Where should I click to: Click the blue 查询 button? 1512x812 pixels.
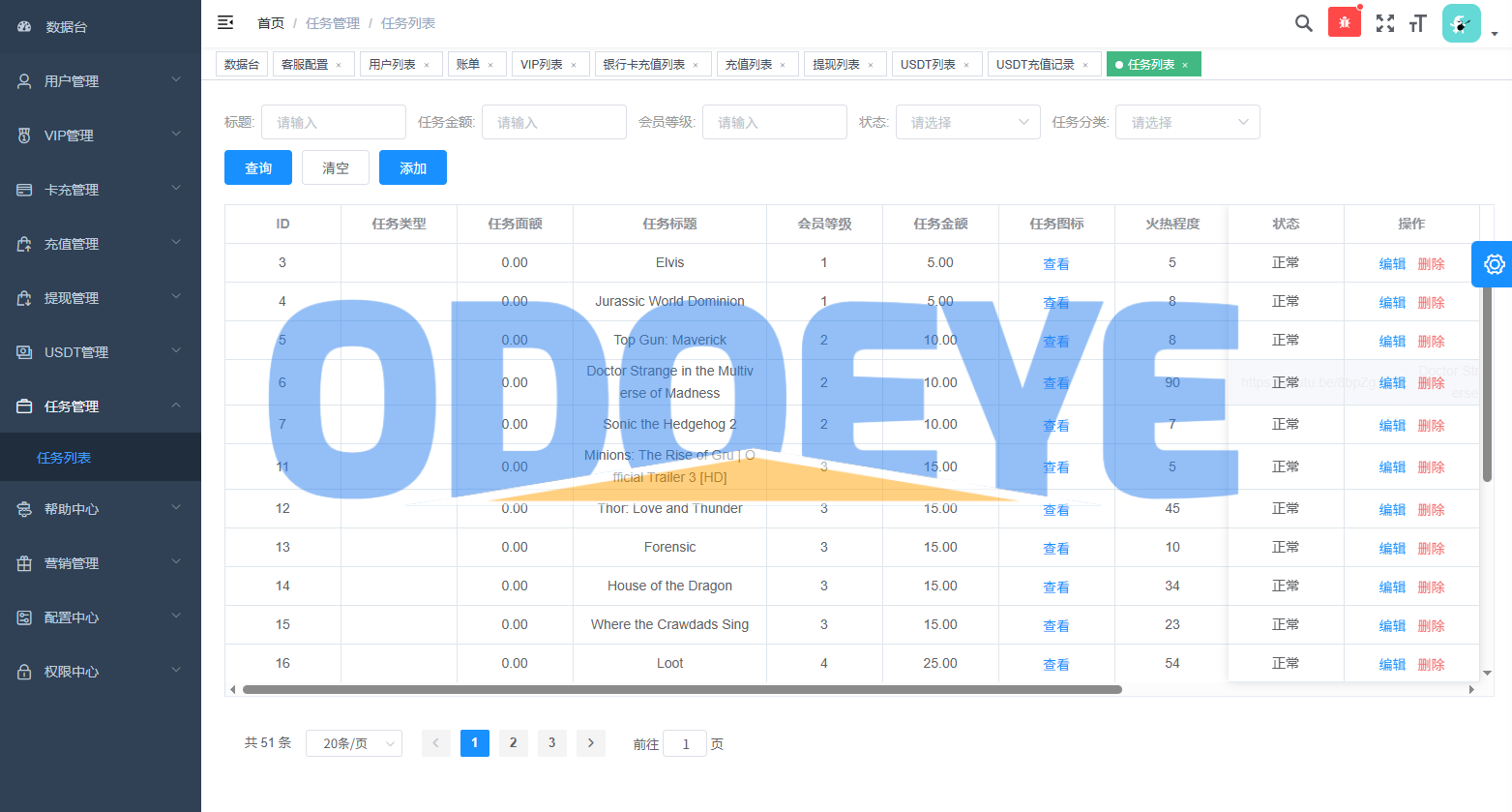258,167
